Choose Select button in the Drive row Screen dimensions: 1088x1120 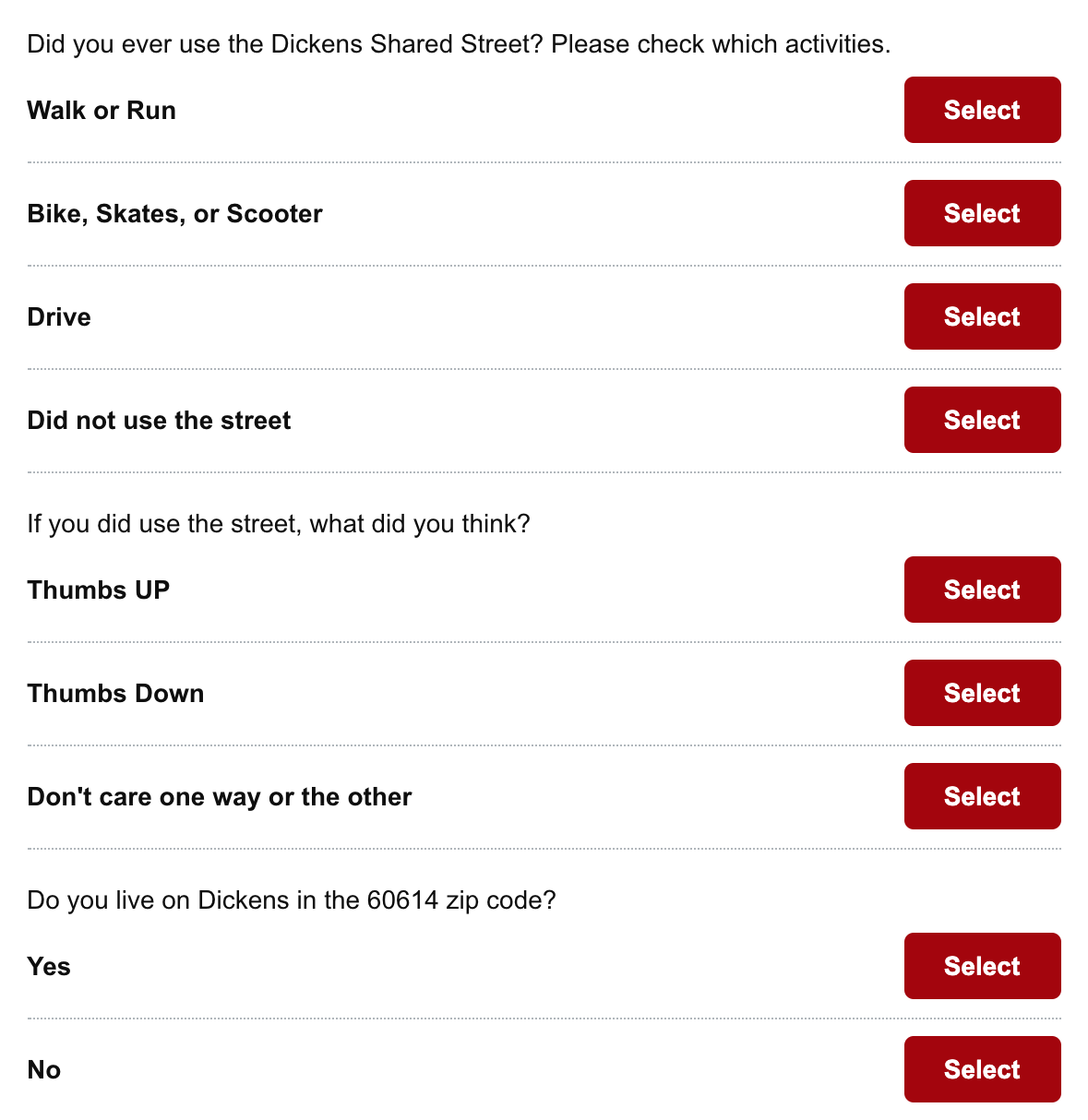982,316
